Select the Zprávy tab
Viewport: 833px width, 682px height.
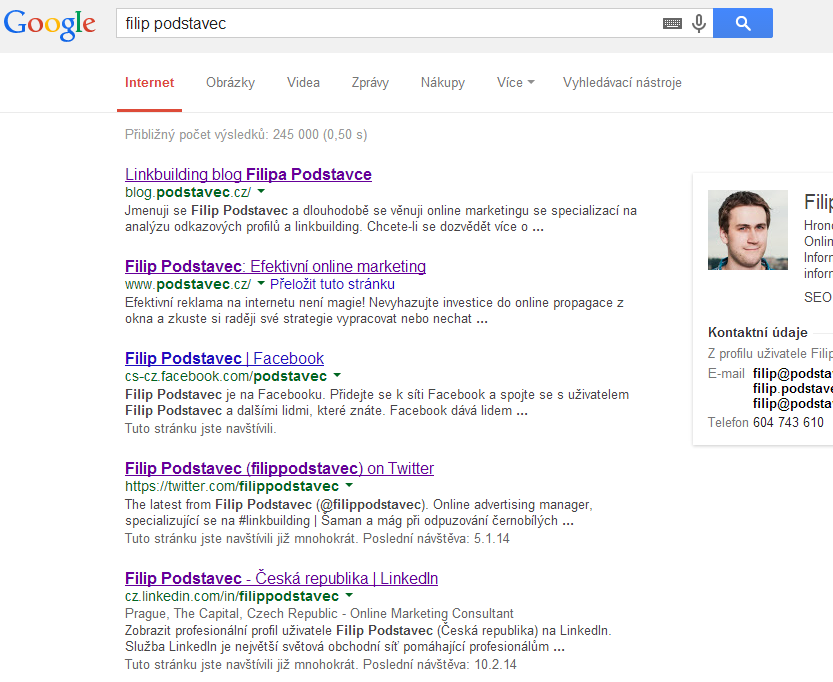pyautogui.click(x=370, y=82)
